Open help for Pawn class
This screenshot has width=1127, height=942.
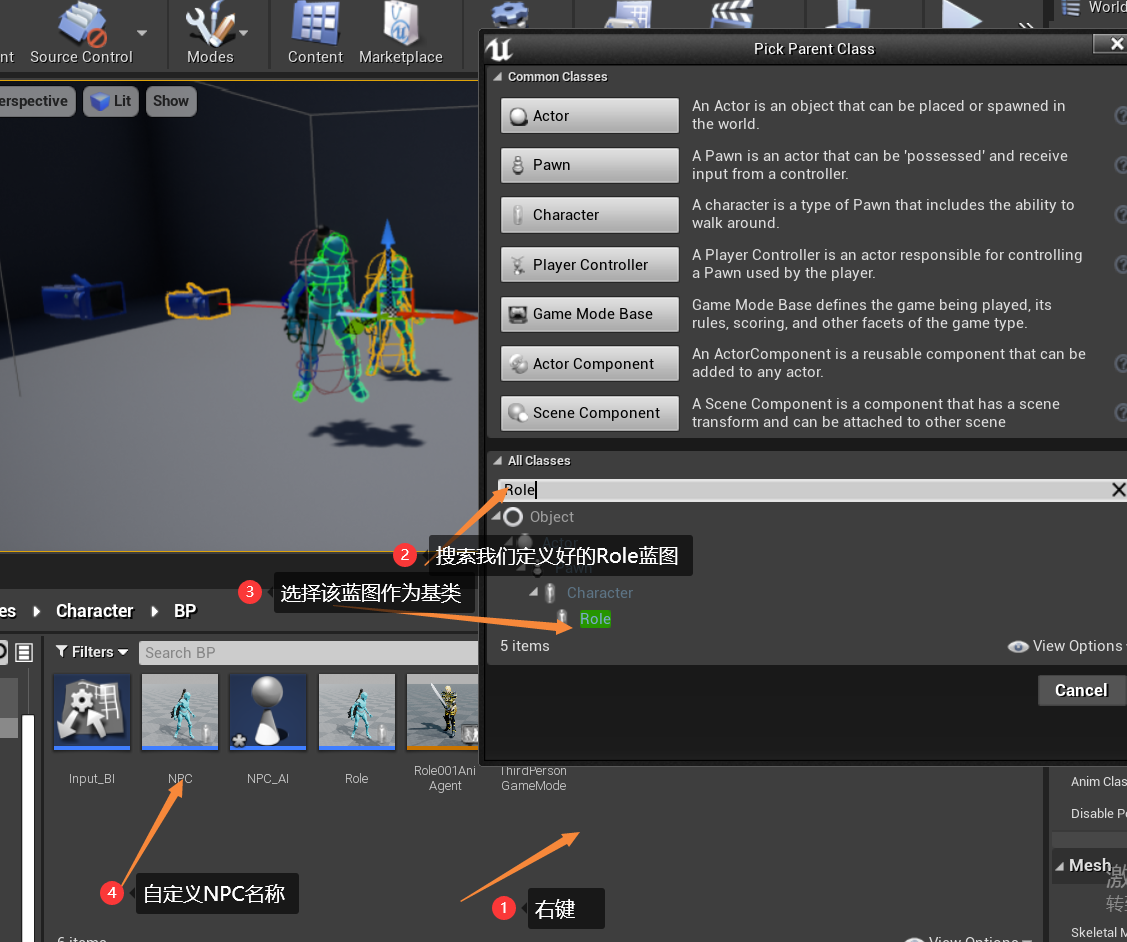click(1121, 165)
